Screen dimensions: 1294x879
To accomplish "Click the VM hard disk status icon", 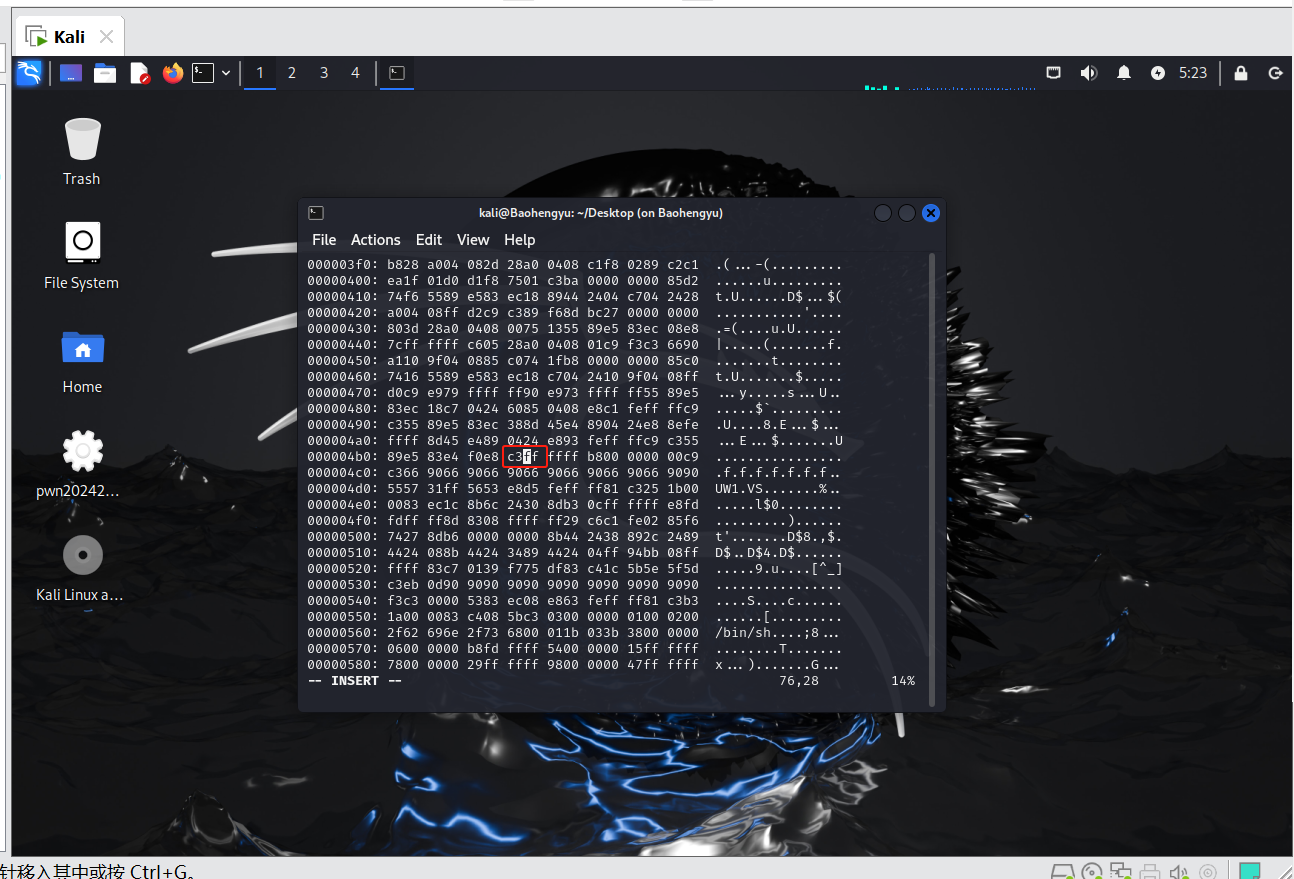I will click(x=1063, y=872).
